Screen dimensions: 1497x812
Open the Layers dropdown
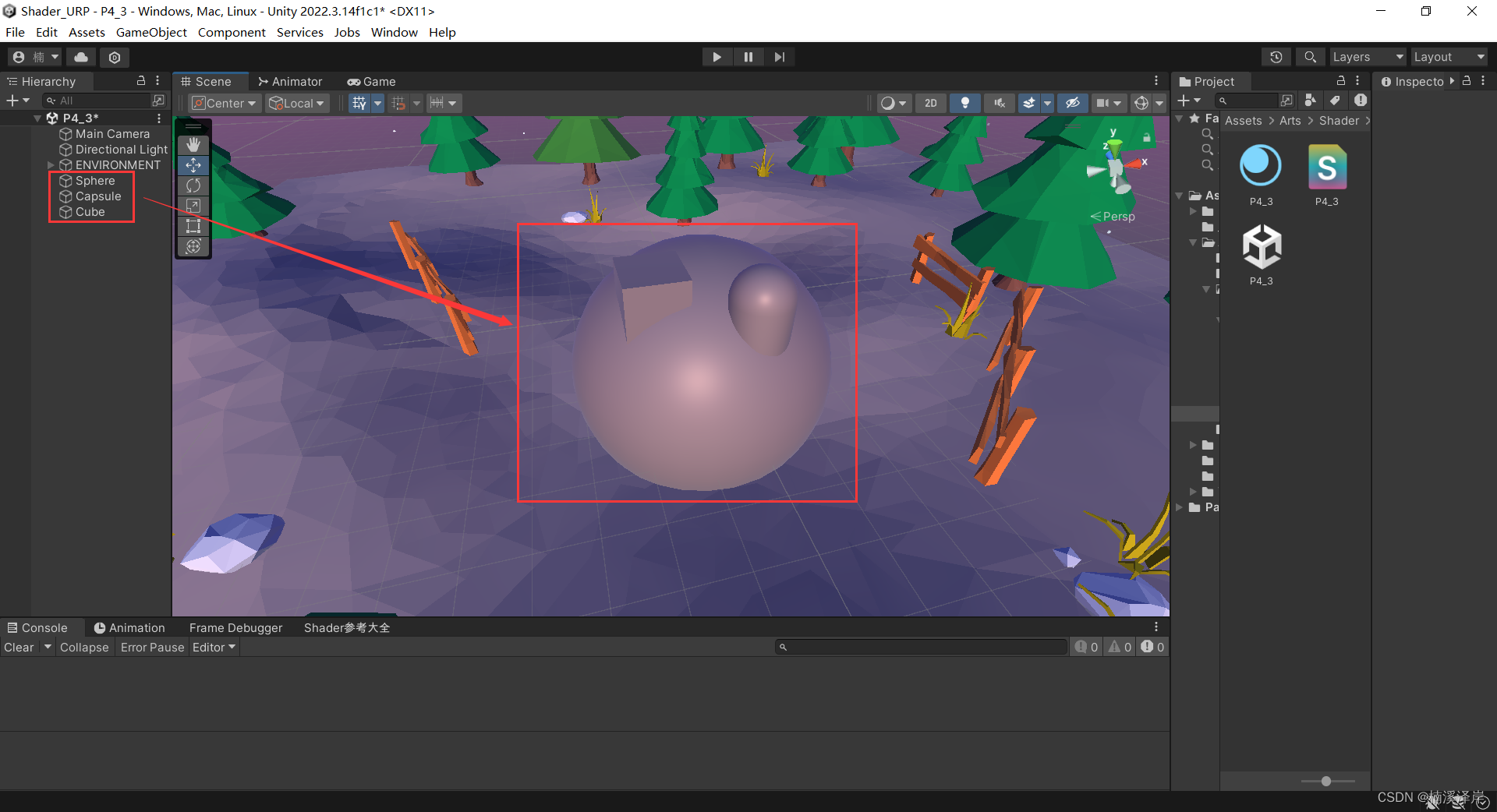click(x=1368, y=57)
